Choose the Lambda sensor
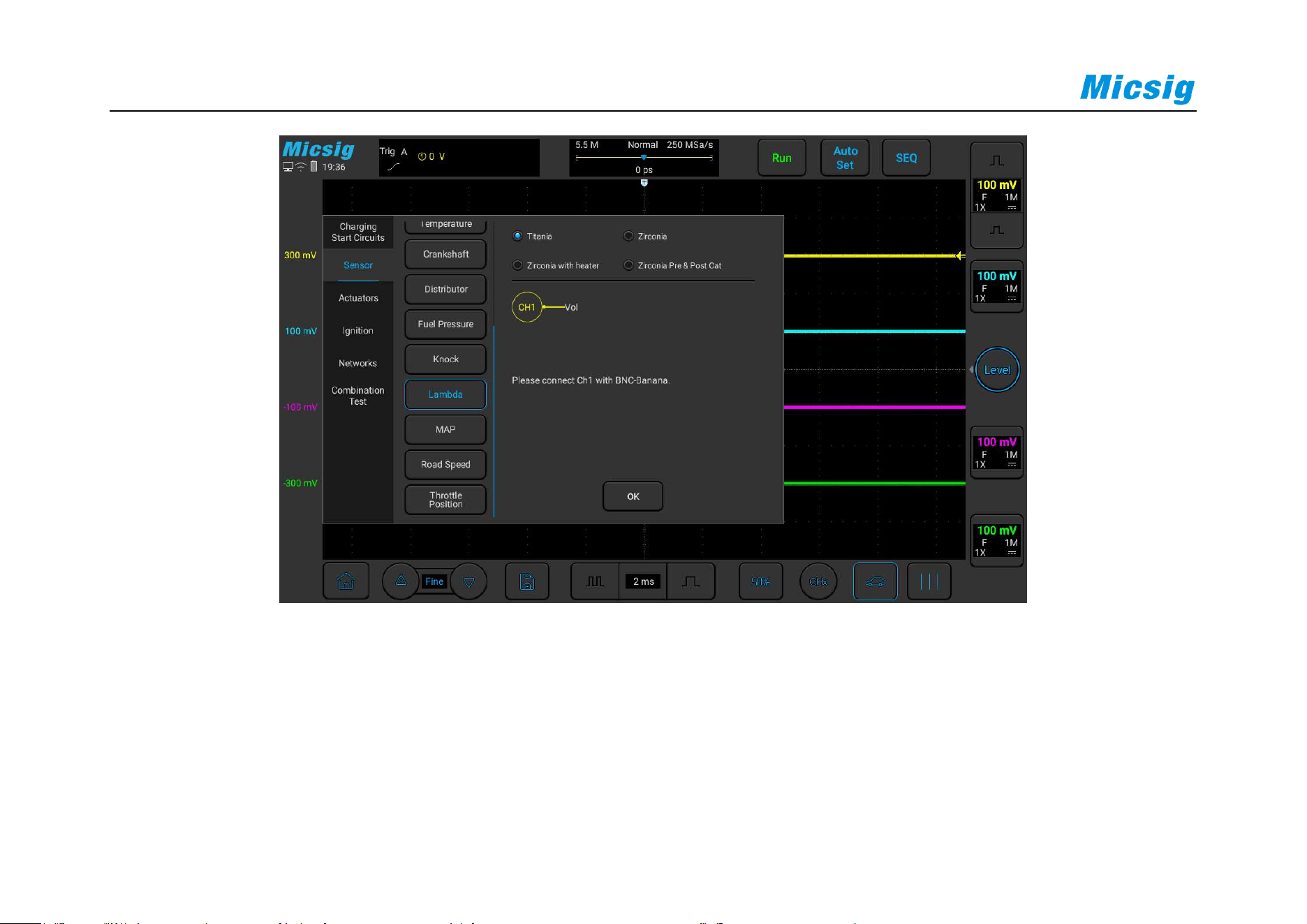 pos(445,394)
